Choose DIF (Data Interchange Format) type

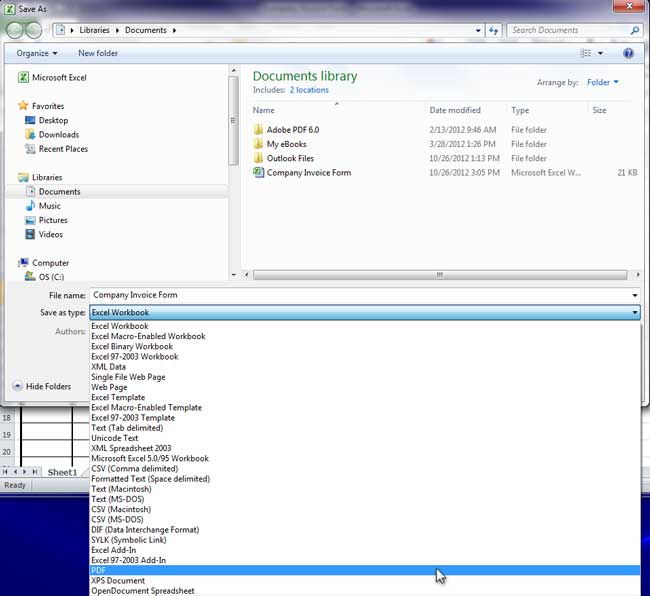coord(365,530)
